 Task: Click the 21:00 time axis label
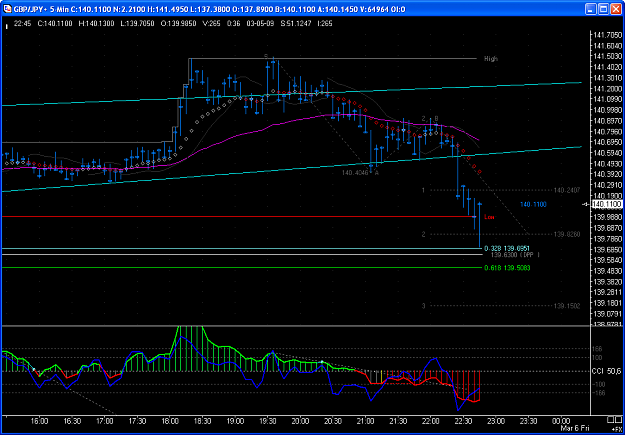[365, 421]
